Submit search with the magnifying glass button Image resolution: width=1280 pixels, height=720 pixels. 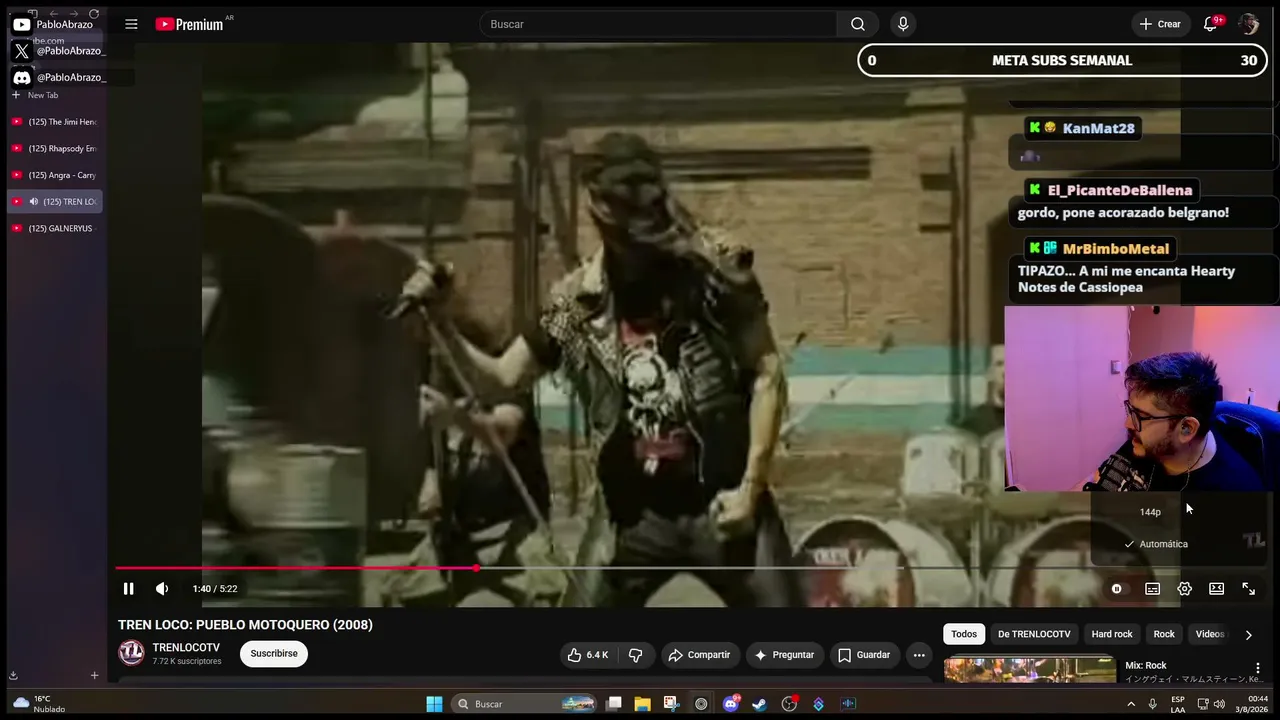[x=858, y=24]
